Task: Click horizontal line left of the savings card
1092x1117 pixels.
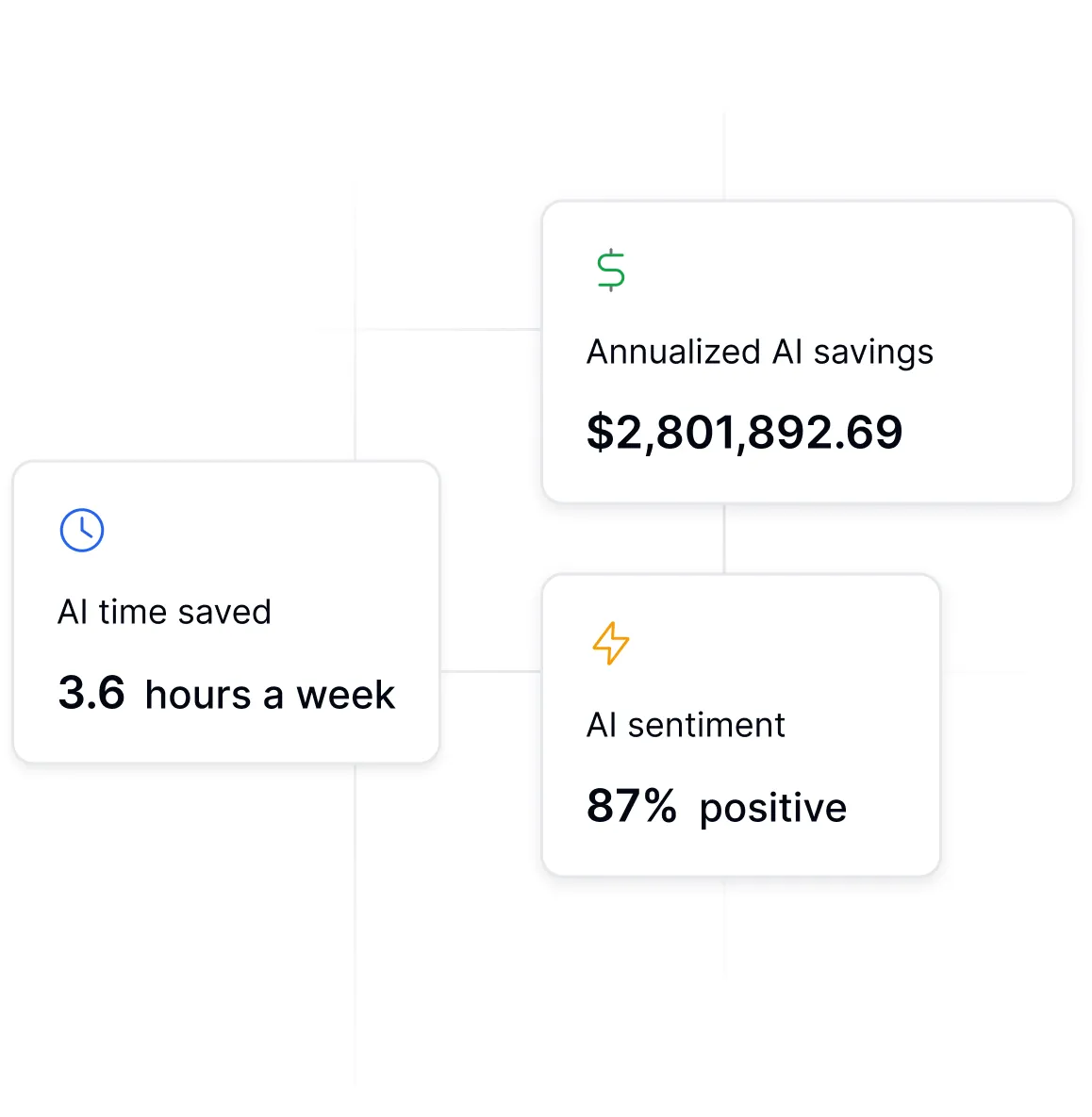Action: coord(448,330)
